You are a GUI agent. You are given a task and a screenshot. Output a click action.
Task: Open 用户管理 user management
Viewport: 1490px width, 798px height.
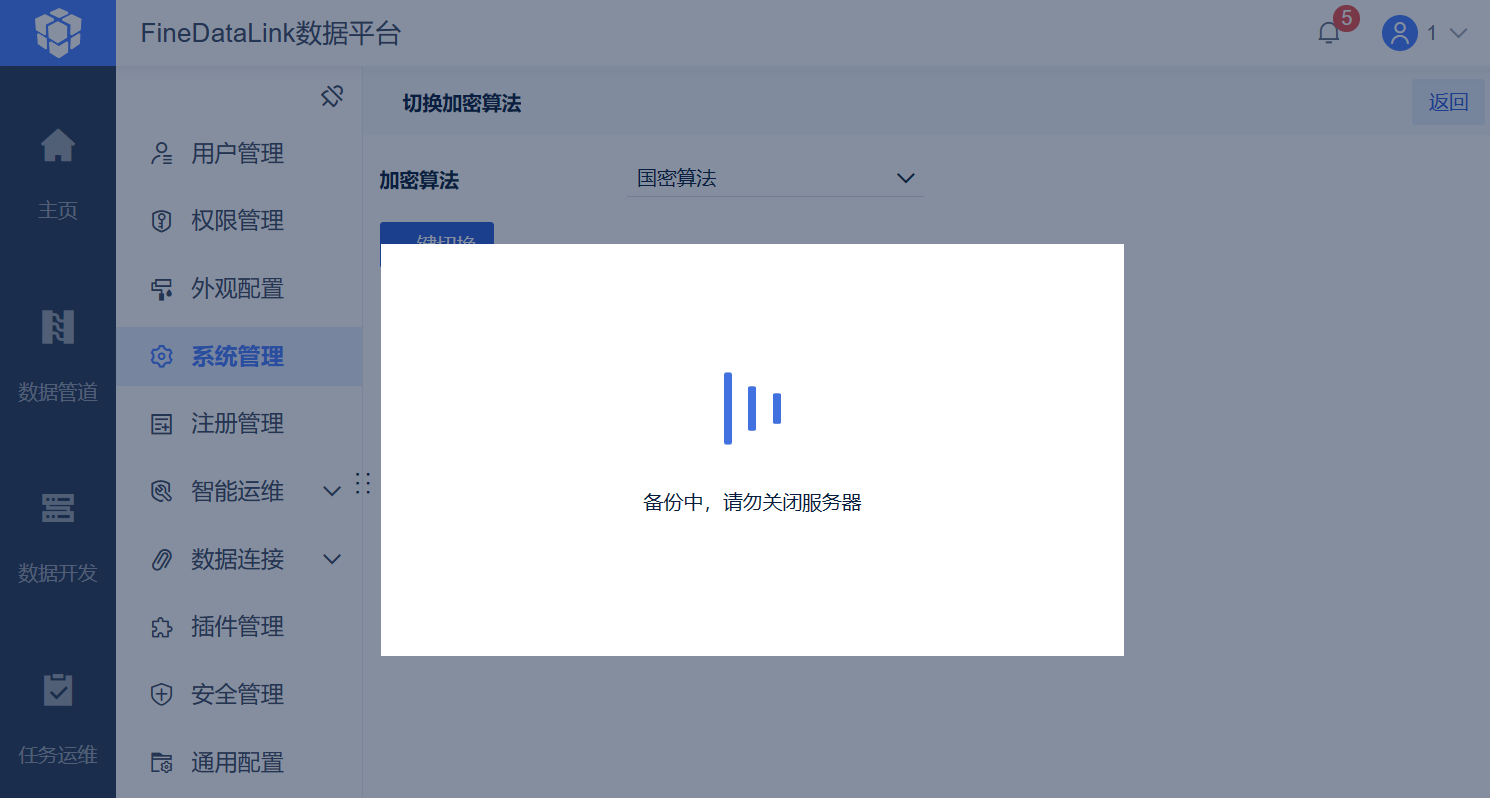coord(239,153)
